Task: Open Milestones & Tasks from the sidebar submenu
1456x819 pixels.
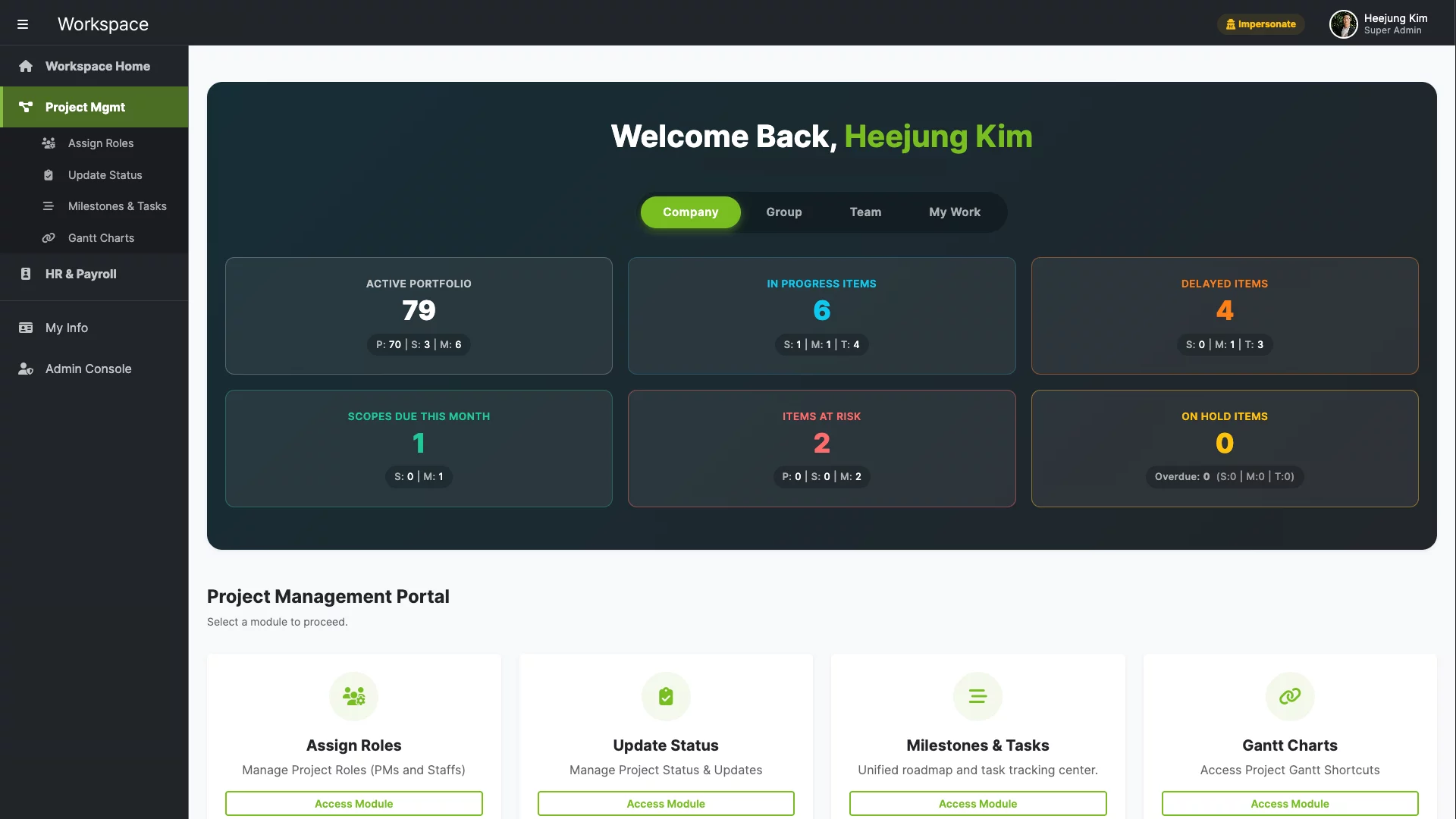Action: tap(94, 206)
